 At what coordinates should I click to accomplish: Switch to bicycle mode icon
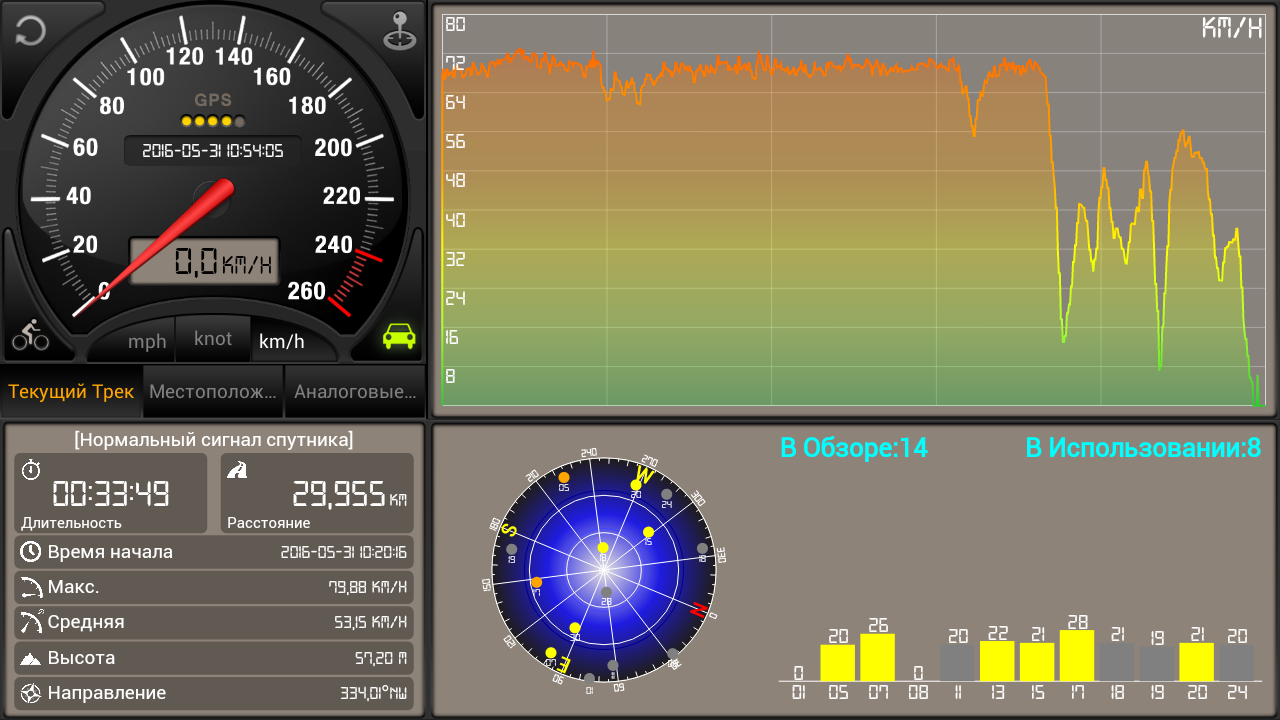tap(30, 335)
